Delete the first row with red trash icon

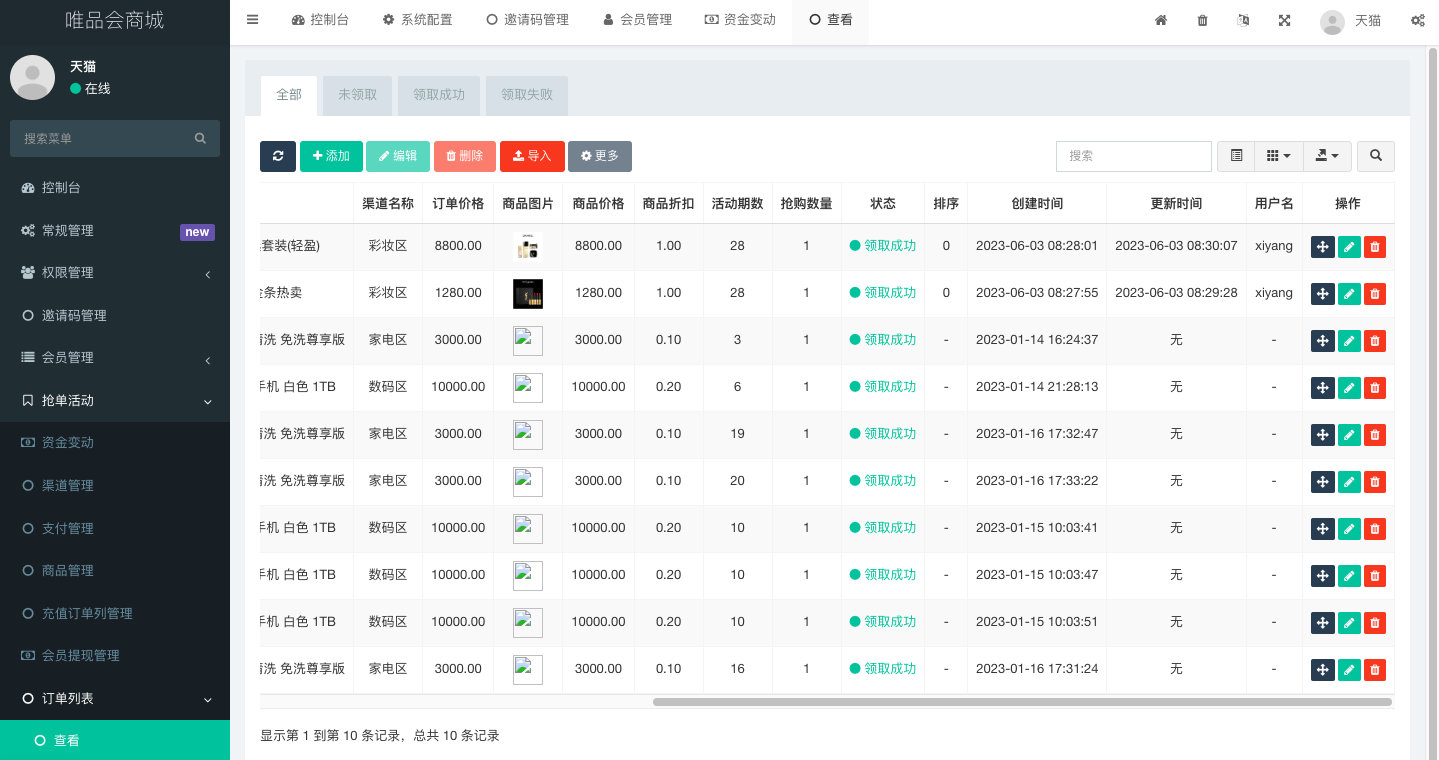(1375, 247)
